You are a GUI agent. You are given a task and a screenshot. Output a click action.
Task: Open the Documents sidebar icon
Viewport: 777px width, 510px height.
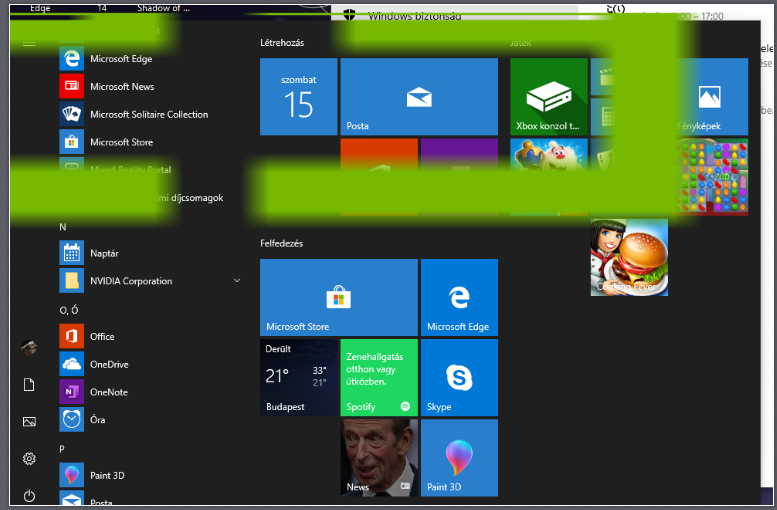click(29, 385)
